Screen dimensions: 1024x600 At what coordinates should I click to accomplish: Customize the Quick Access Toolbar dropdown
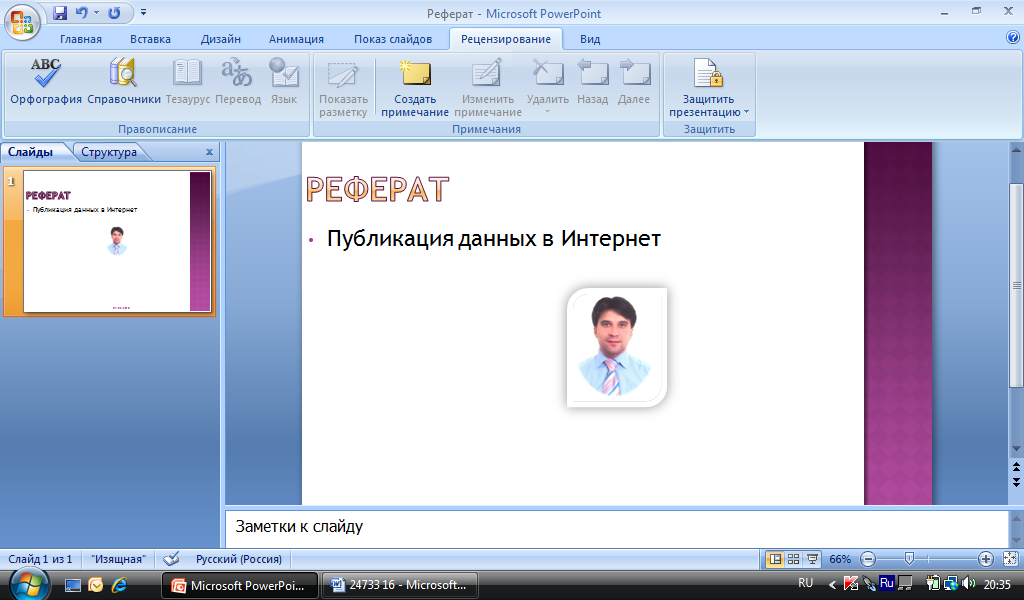144,12
